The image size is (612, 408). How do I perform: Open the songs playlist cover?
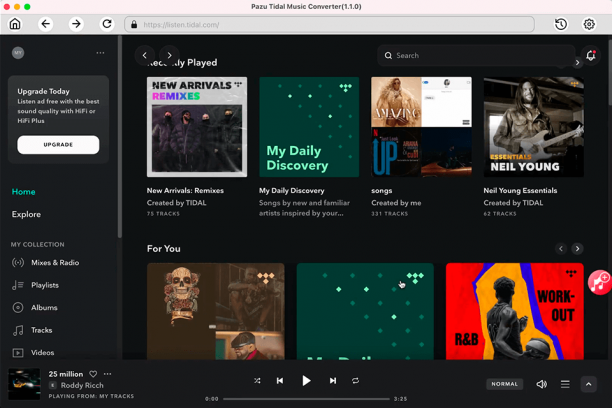click(422, 127)
